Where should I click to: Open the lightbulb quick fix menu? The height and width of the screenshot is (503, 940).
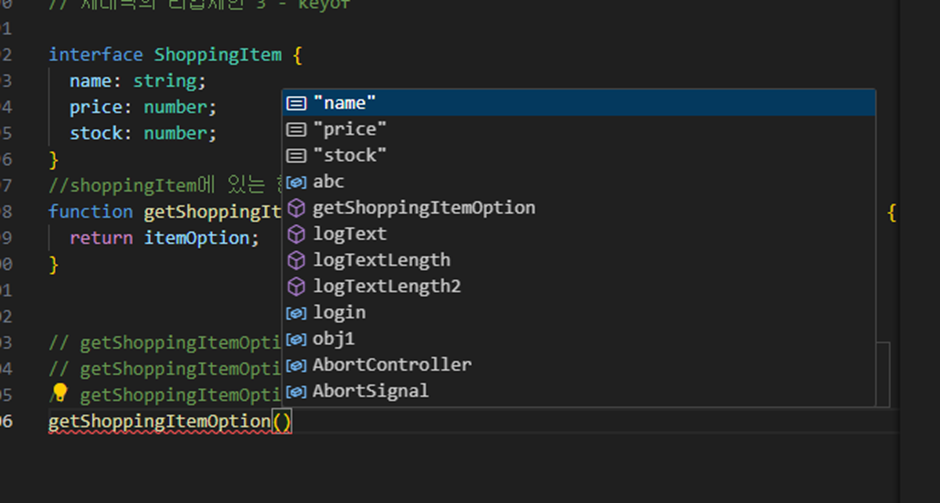[60, 393]
